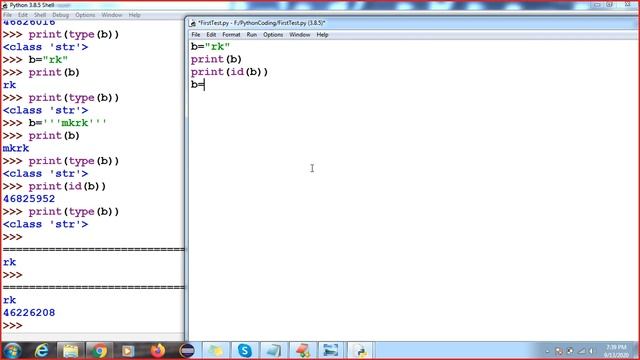Open Run menu in editor window
640x360 pixels.
click(252, 35)
